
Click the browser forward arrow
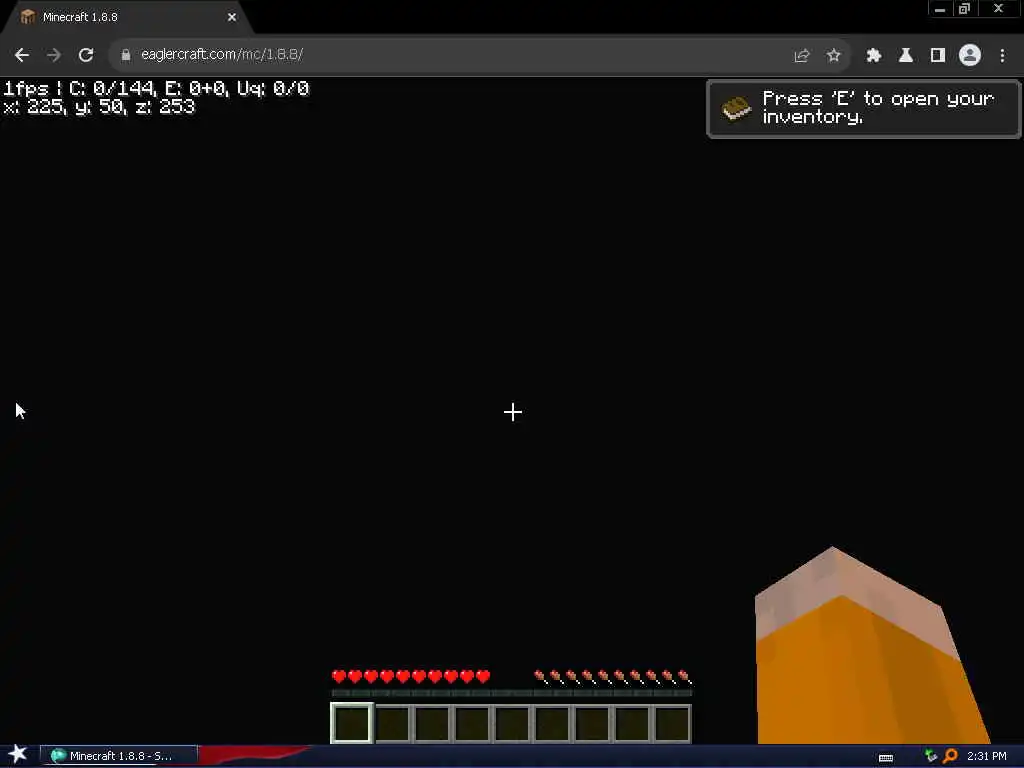tap(54, 55)
